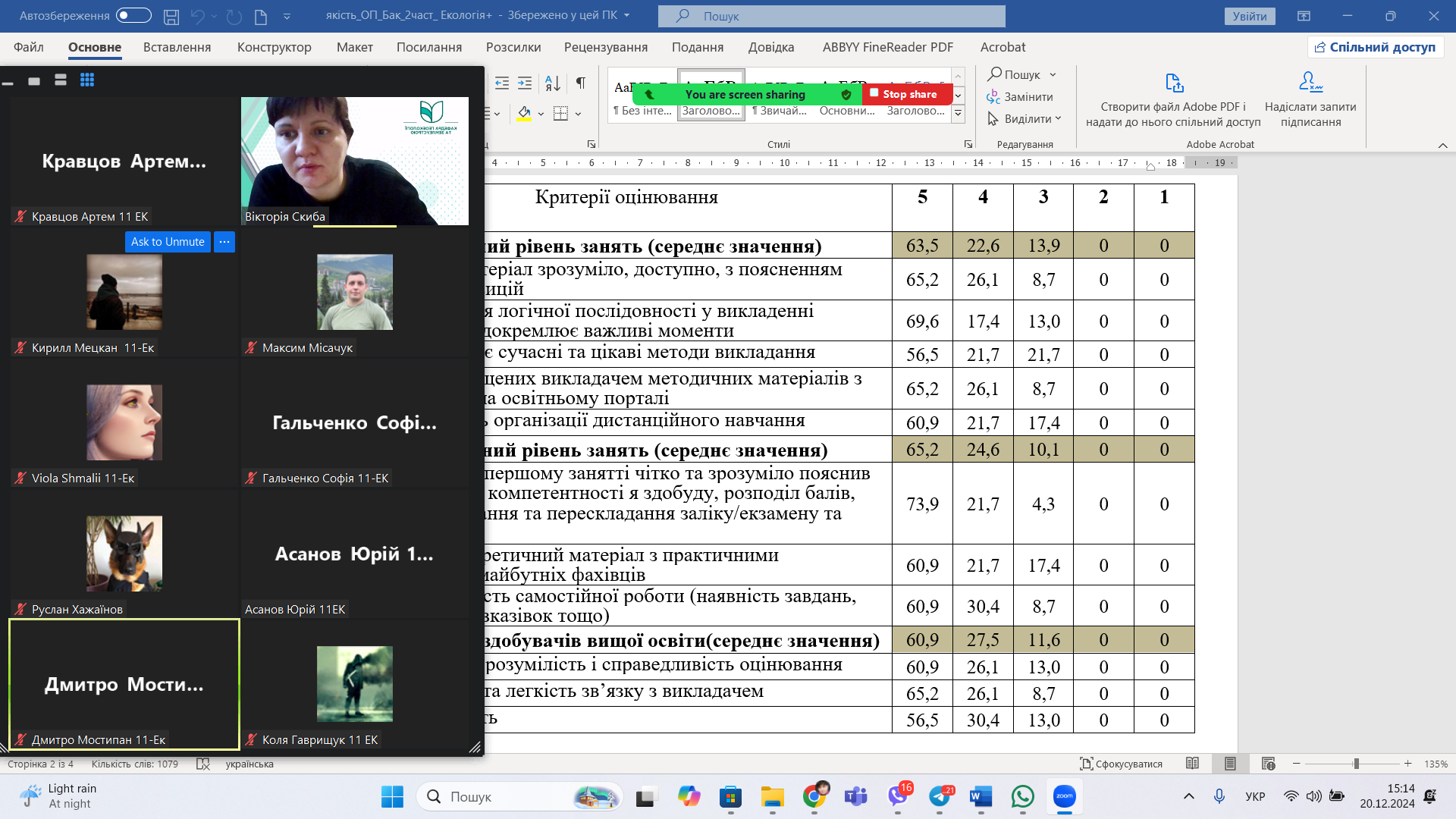Toggle the Сфокусуватися focus mode
Viewport: 1456px width, 819px height.
(x=1121, y=764)
